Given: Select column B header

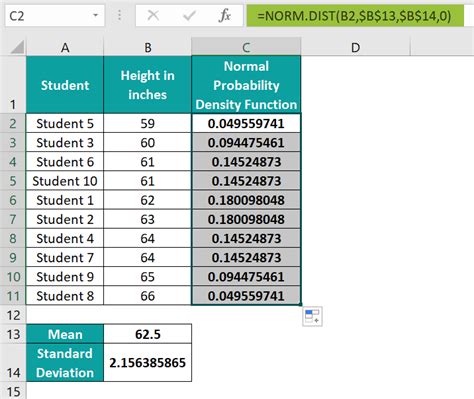Looking at the screenshot, I should pyautogui.click(x=148, y=47).
